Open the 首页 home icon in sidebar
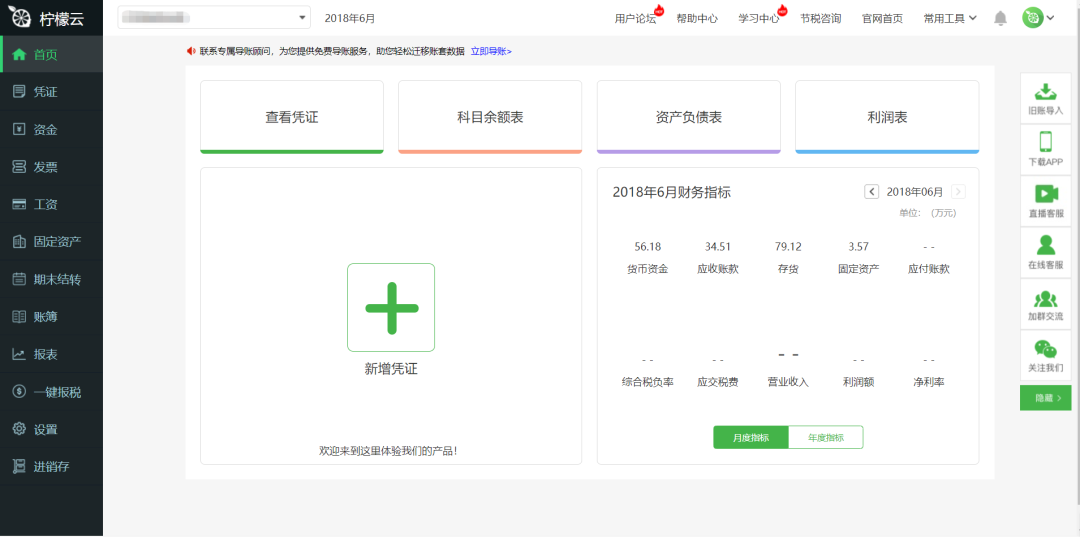Image resolution: width=1080 pixels, height=537 pixels. (x=19, y=54)
